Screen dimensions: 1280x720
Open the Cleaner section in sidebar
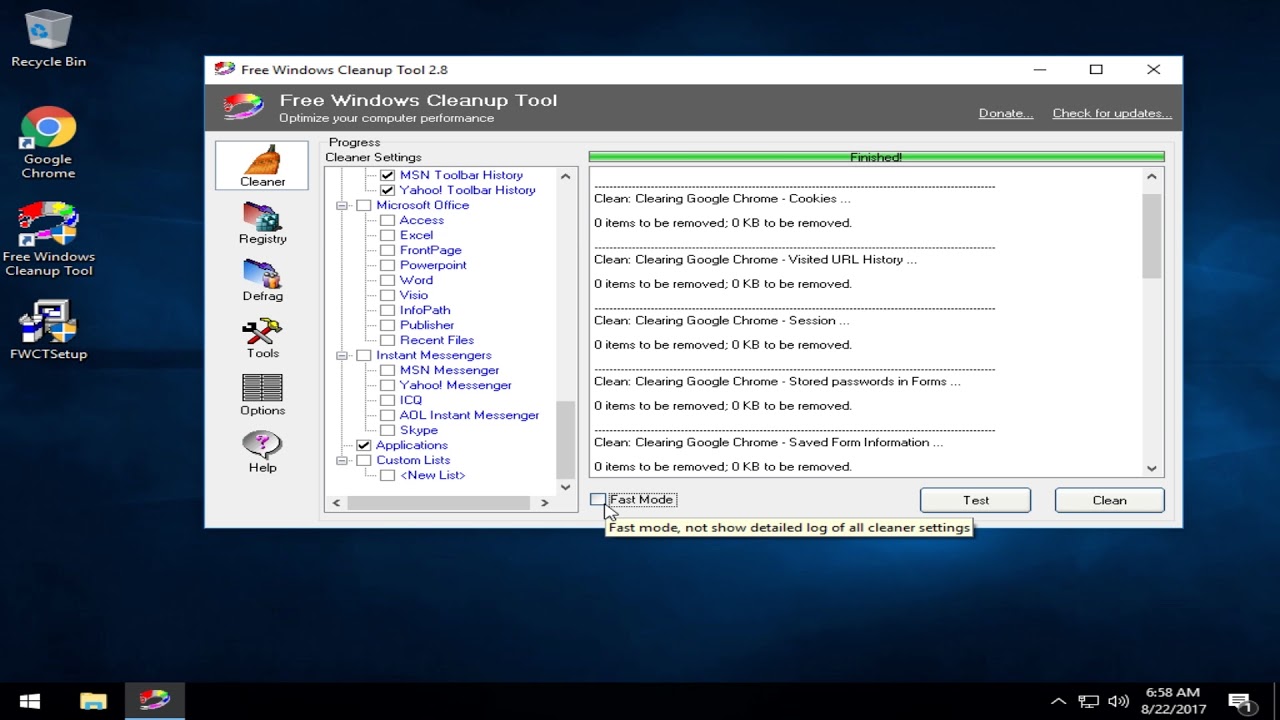click(x=262, y=165)
